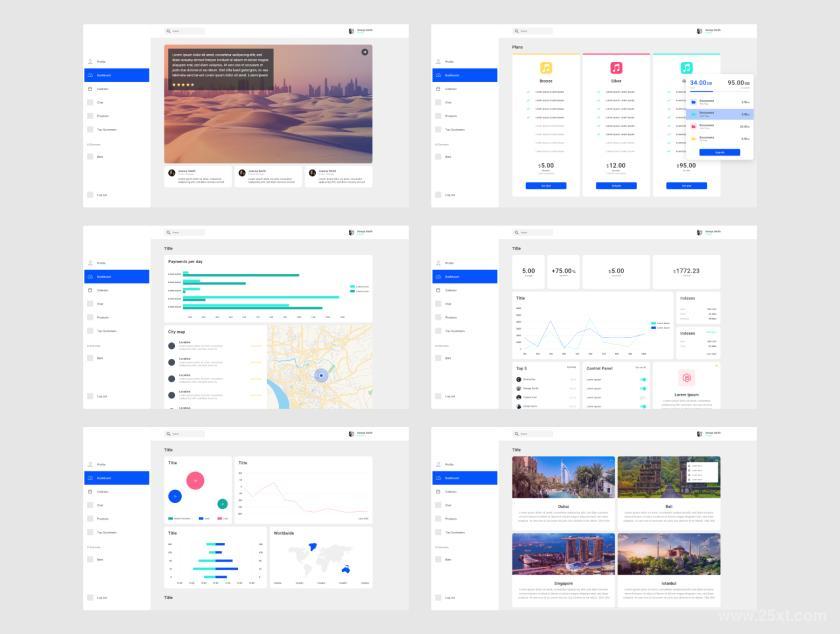
Task: Open user account menu on Worldwide map screen
Action: point(361,434)
